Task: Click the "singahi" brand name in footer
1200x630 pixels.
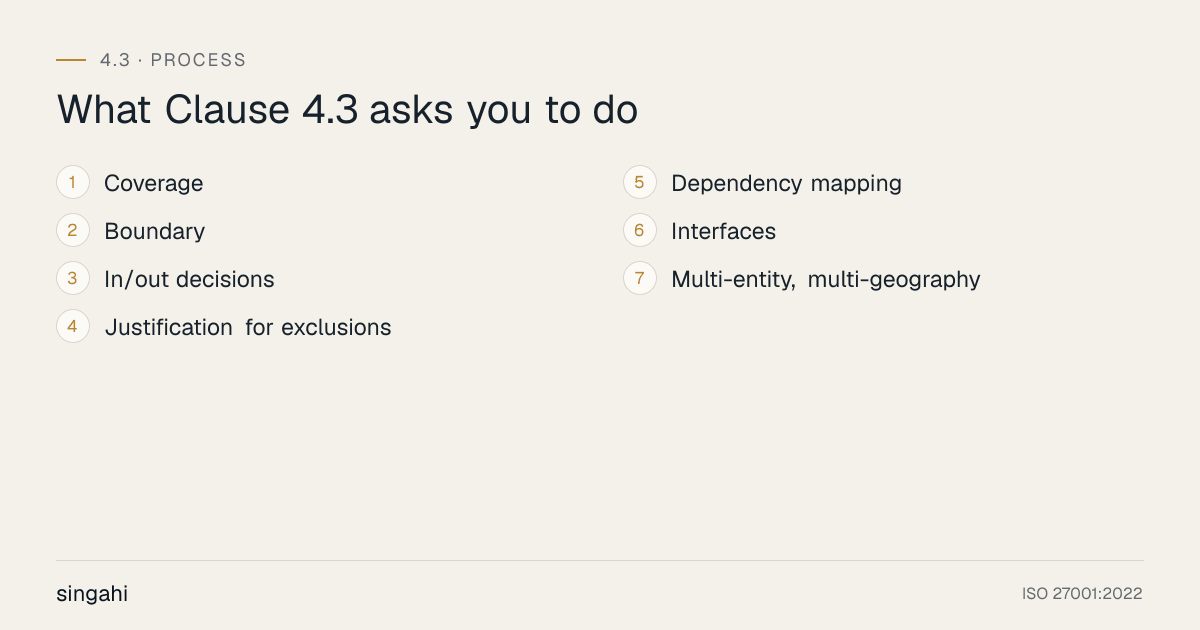Action: pyautogui.click(x=92, y=594)
